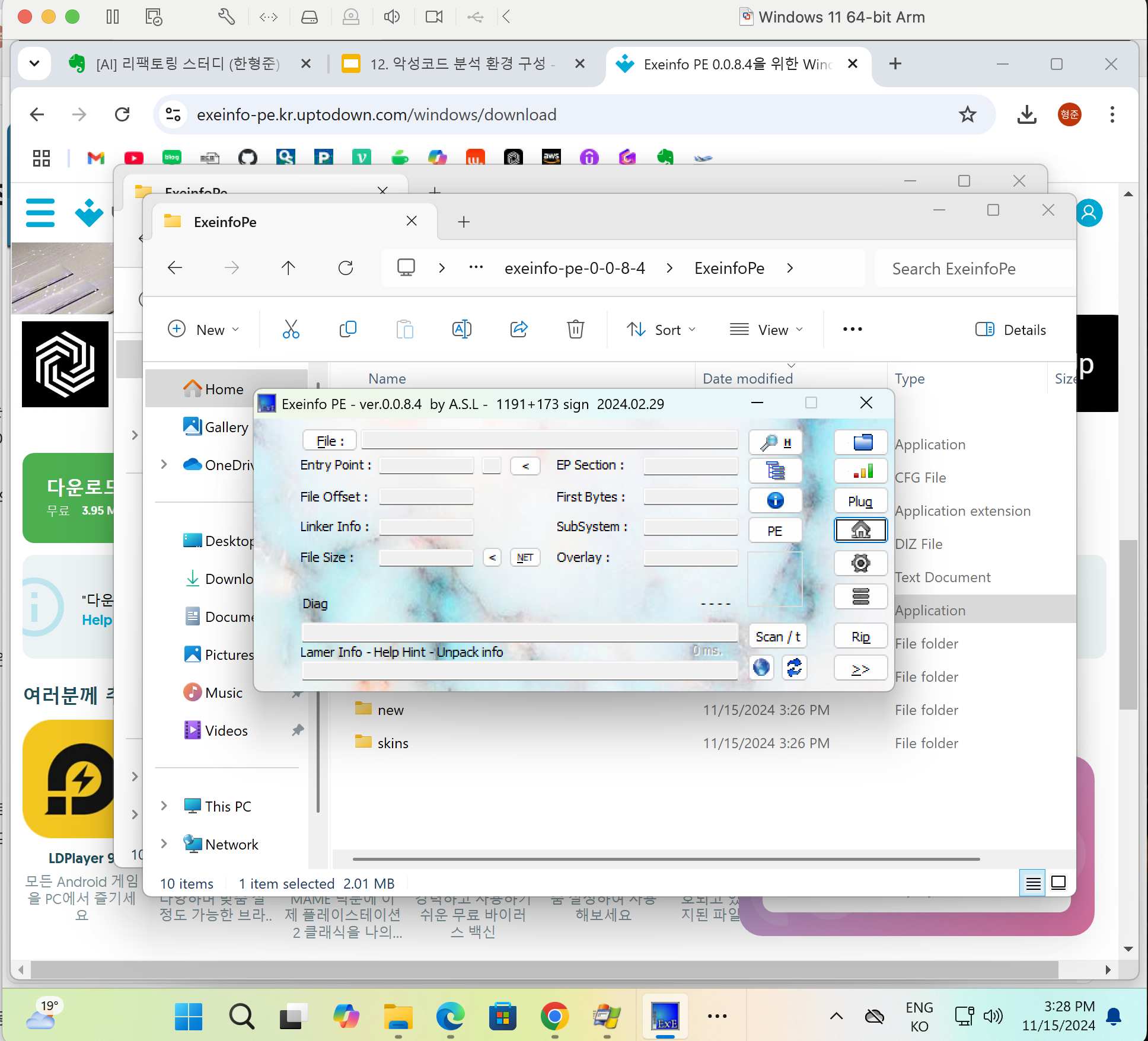The height and width of the screenshot is (1041, 1148).
Task: Click the Refresh icon in Explorer navigation
Action: pyautogui.click(x=346, y=268)
